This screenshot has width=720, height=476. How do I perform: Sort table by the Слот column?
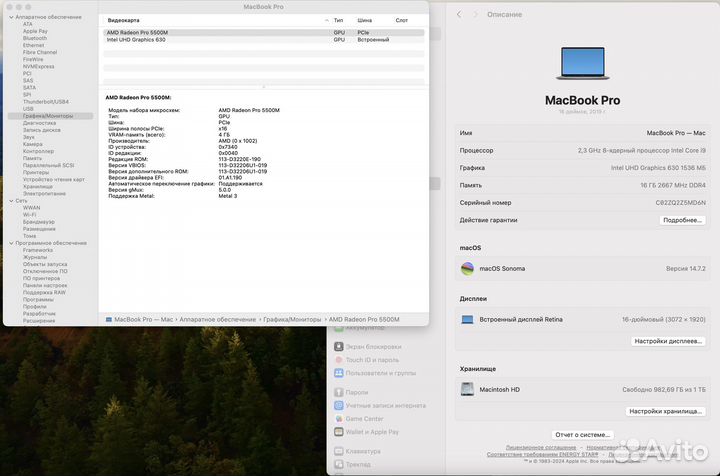(401, 21)
